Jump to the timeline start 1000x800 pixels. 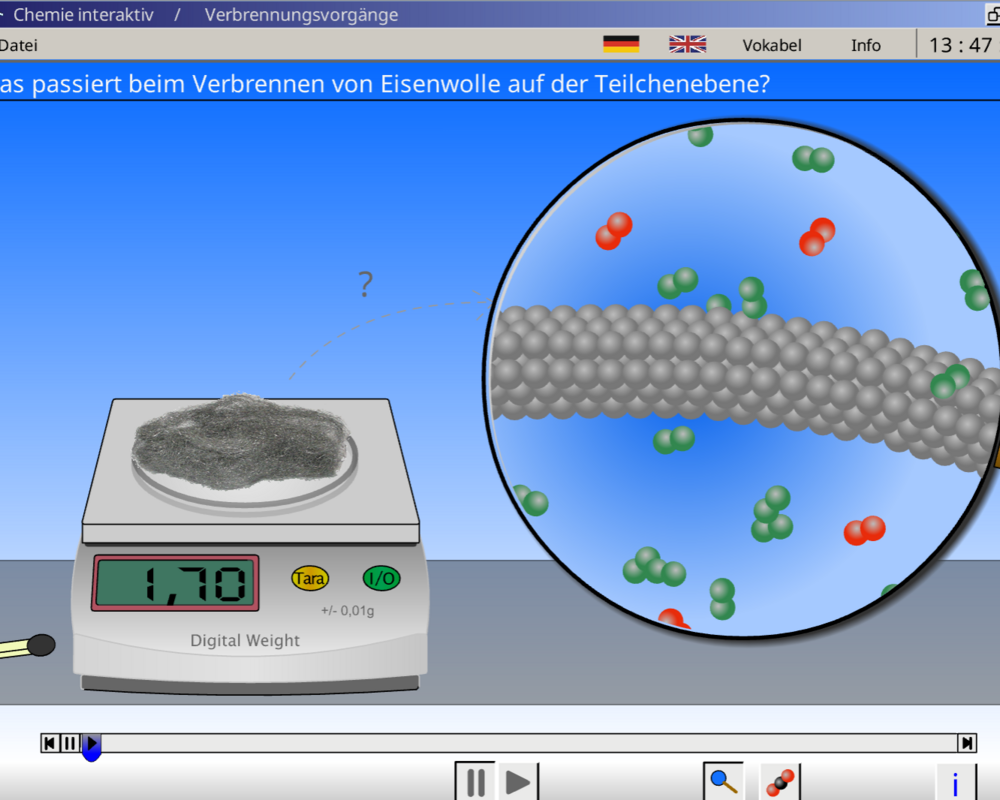[x=49, y=743]
